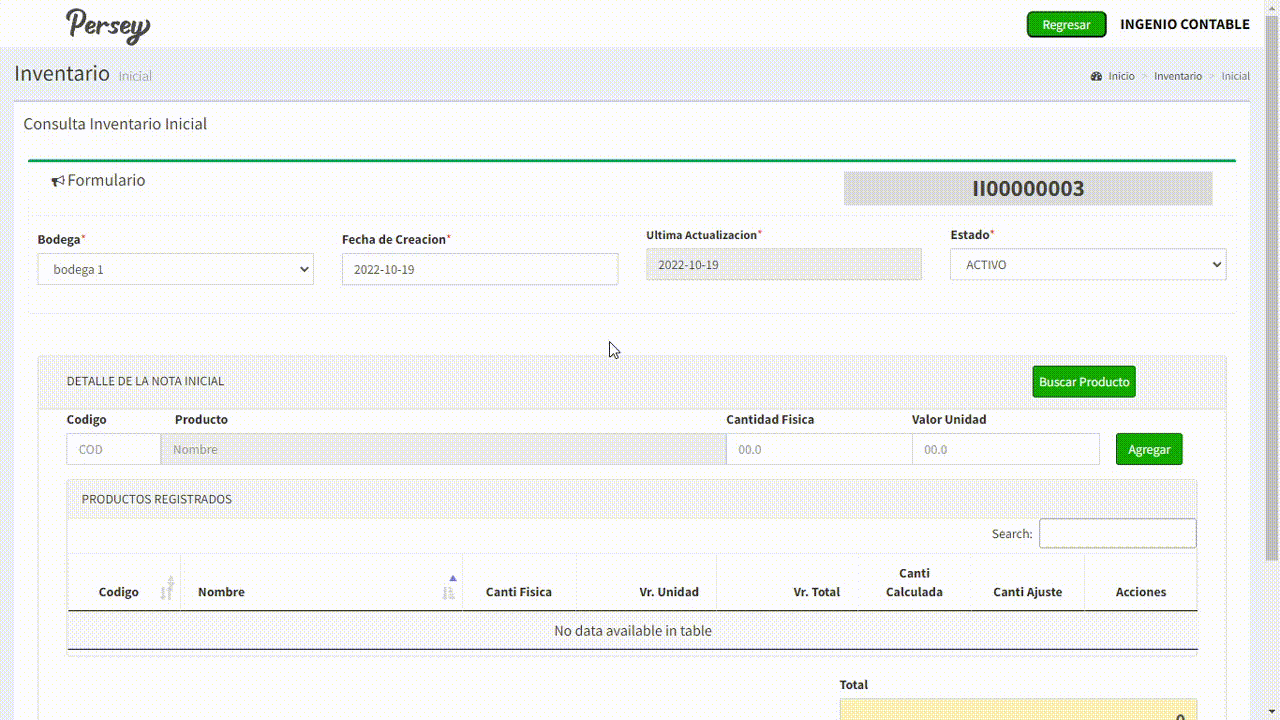The image size is (1280, 720).
Task: Focus the Codigo COD input field
Action: [x=113, y=450]
